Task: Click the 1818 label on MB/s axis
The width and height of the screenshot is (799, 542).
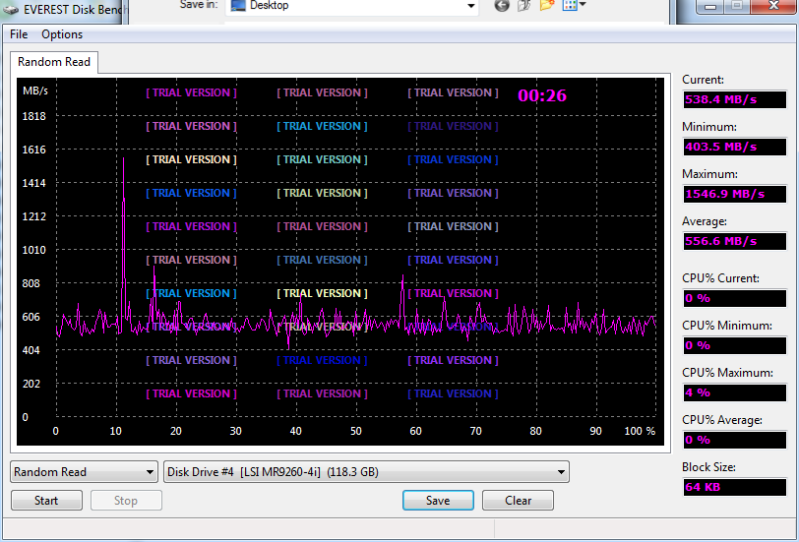Action: (34, 116)
